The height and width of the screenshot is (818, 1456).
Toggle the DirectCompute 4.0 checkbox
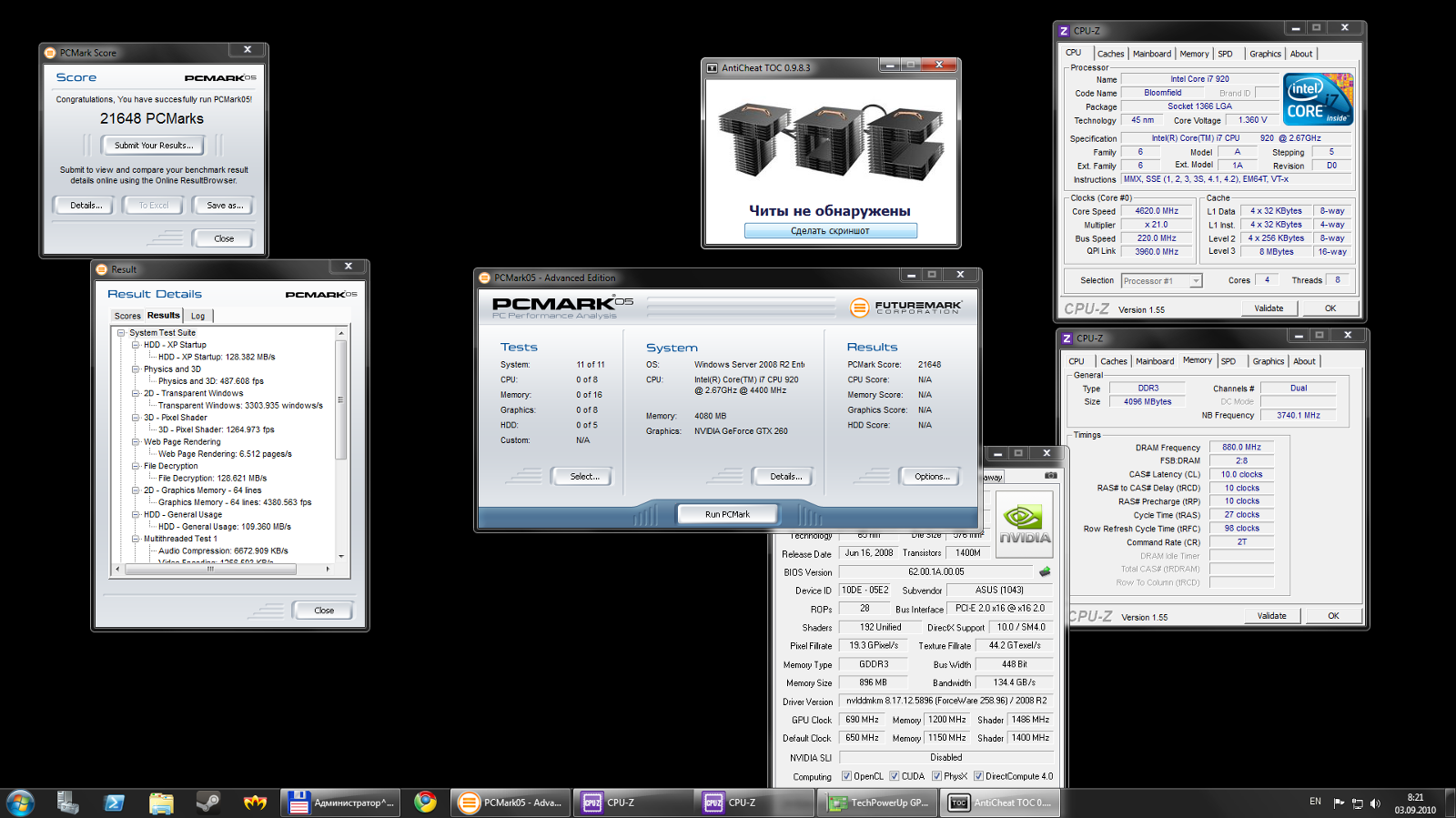(x=978, y=776)
